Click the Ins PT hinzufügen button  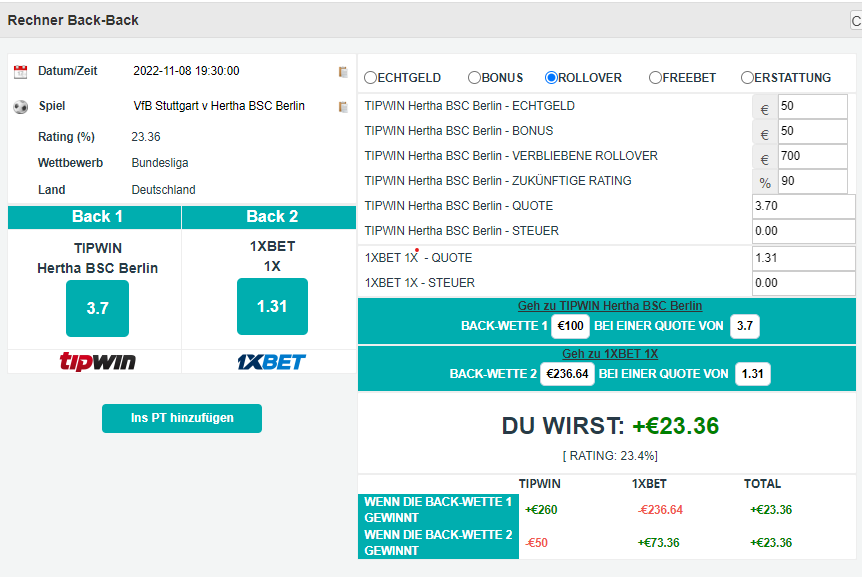click(182, 418)
